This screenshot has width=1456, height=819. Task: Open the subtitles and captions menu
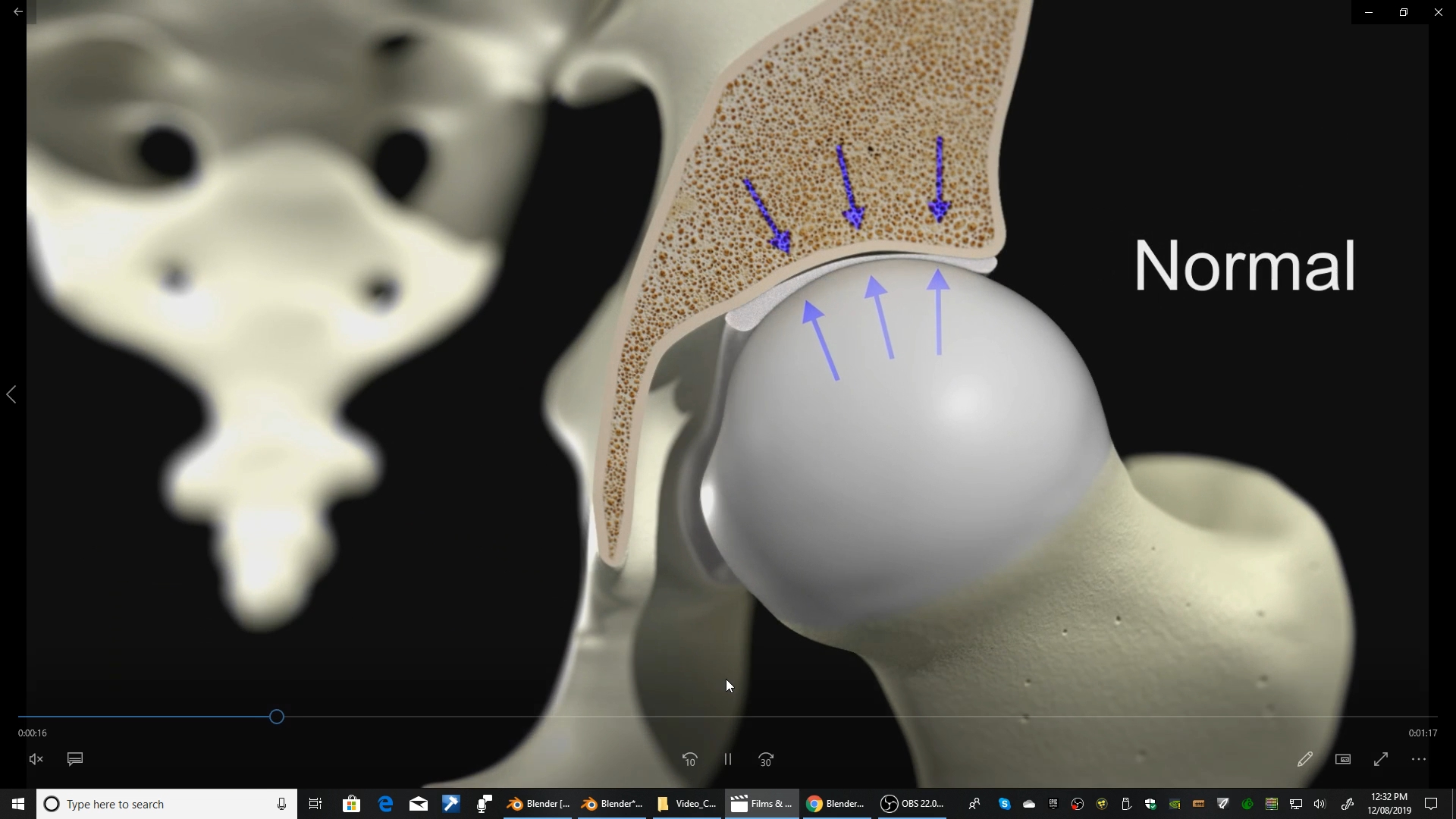click(x=75, y=759)
